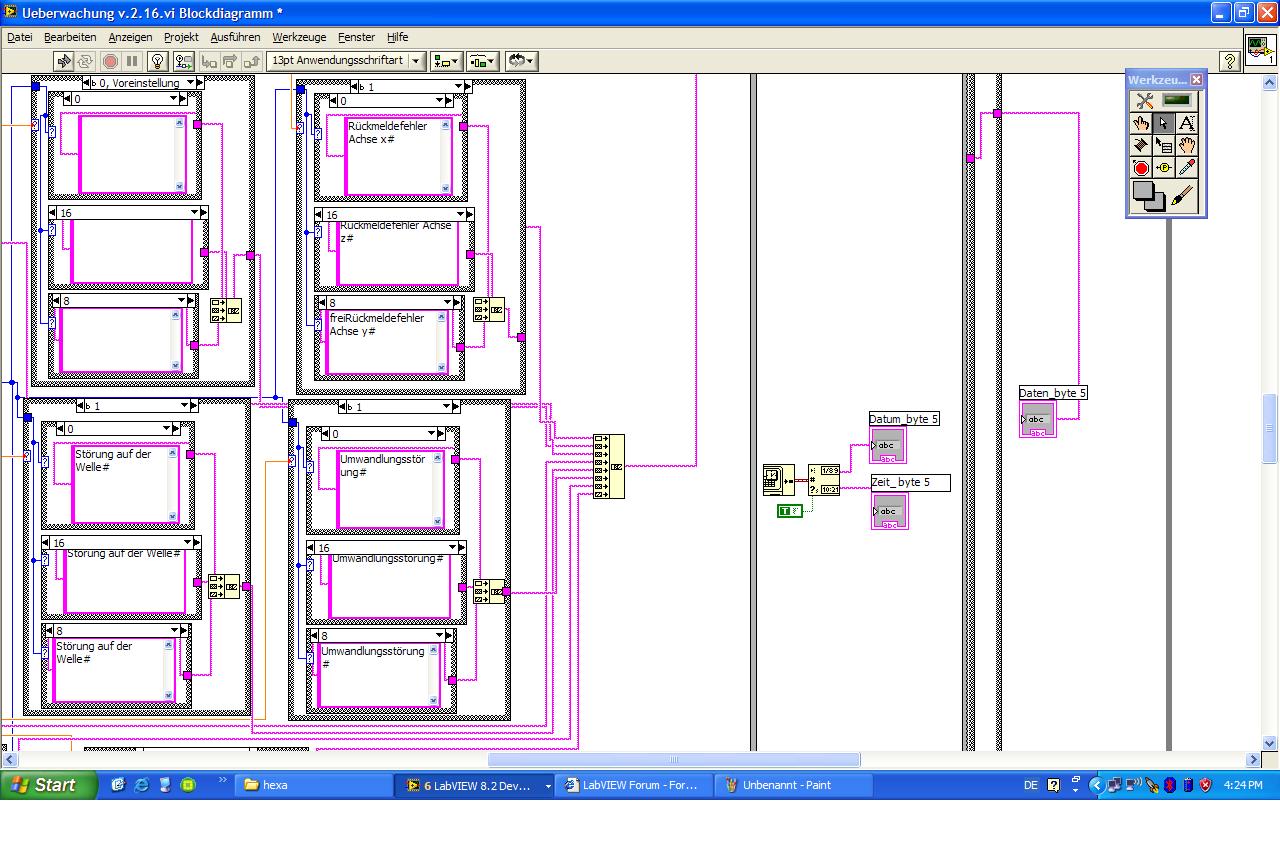
Task: Select the 'Umwandlungsstör ung#' string constant
Action: tap(390, 489)
